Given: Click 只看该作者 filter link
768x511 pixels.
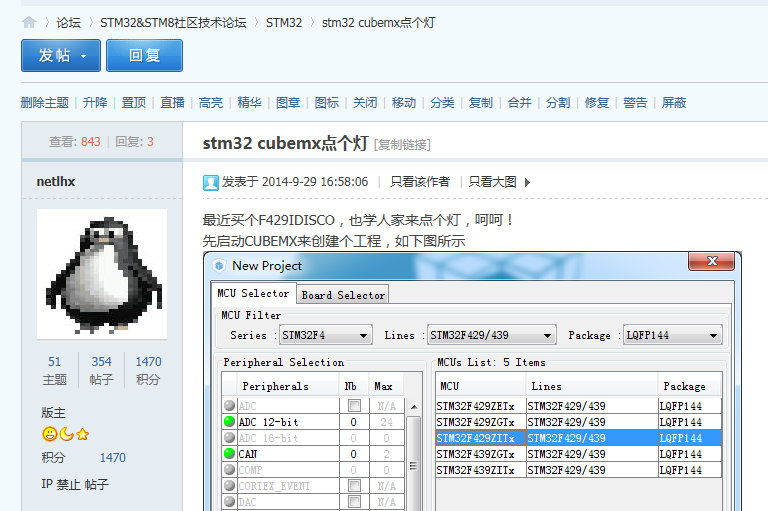Looking at the screenshot, I should pos(420,182).
